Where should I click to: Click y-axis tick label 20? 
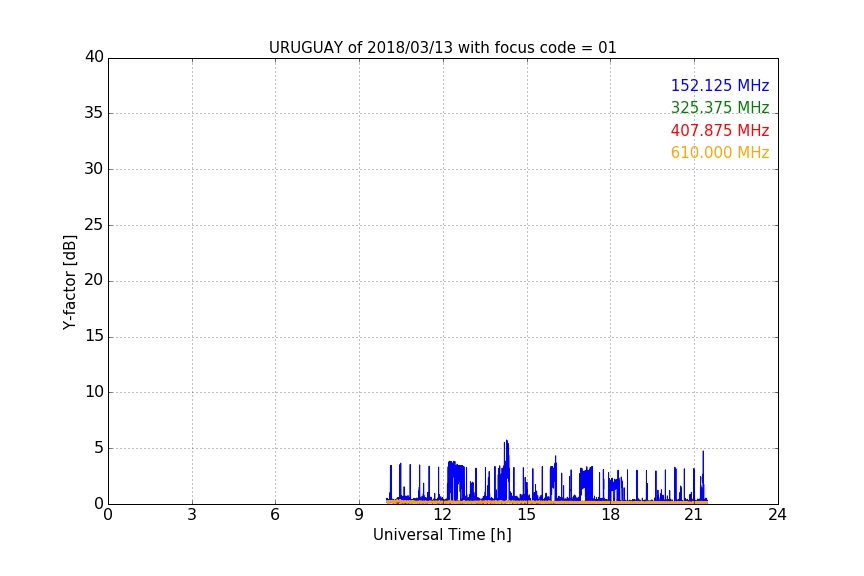pyautogui.click(x=94, y=280)
